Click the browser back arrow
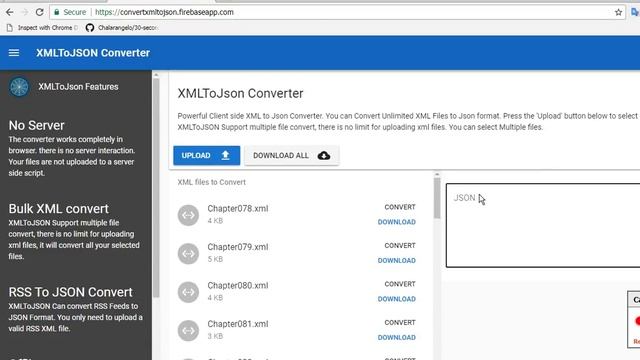640x360 pixels. pos(9,12)
